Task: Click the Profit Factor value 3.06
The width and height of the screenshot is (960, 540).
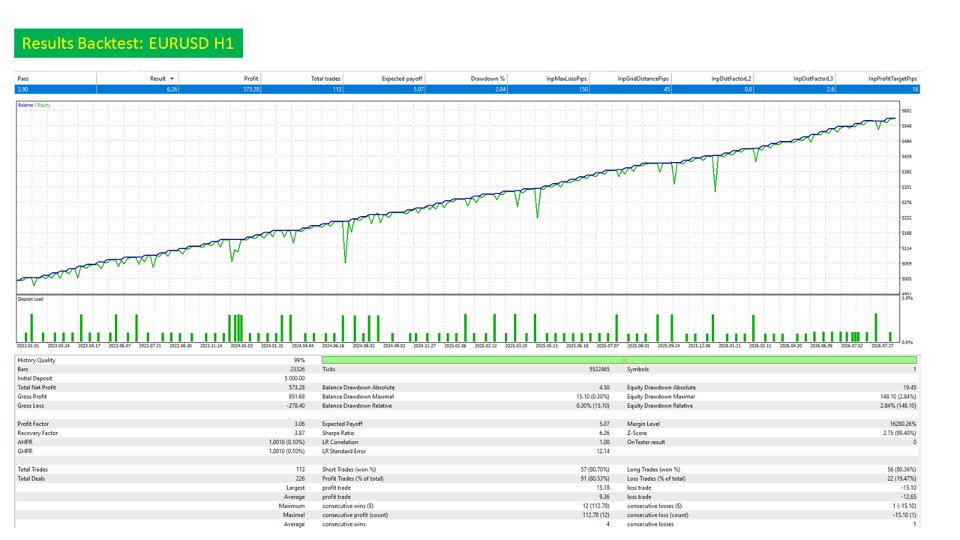Action: pos(299,424)
